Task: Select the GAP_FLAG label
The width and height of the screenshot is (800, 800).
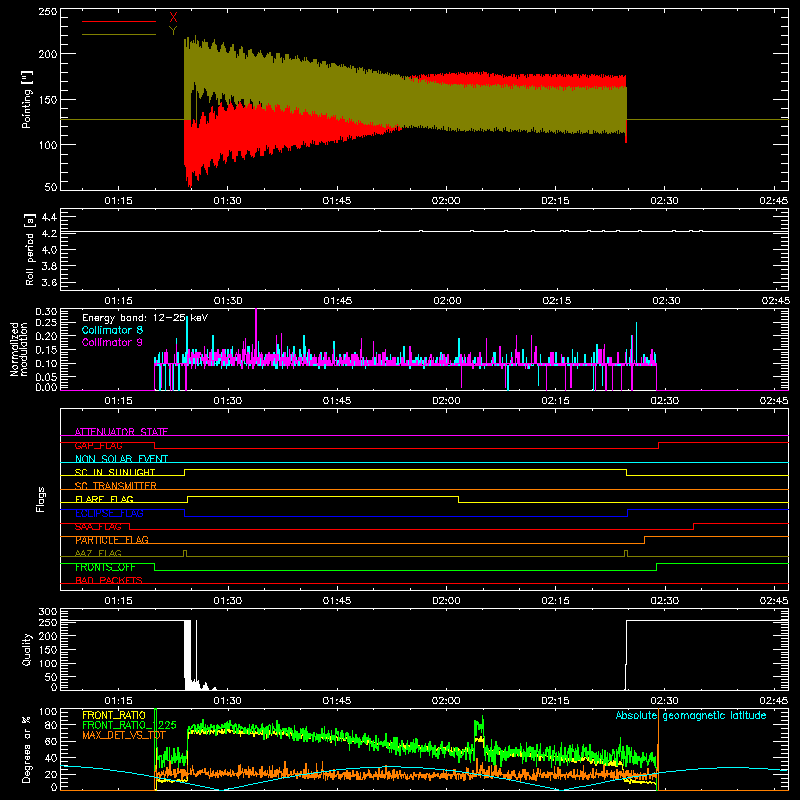Action: (98, 445)
